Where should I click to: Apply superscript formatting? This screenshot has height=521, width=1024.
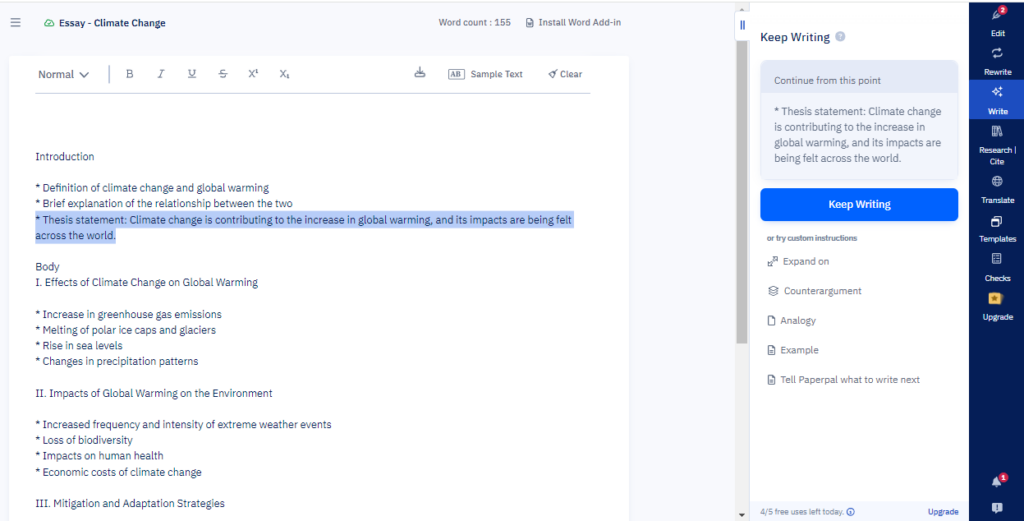tap(253, 74)
